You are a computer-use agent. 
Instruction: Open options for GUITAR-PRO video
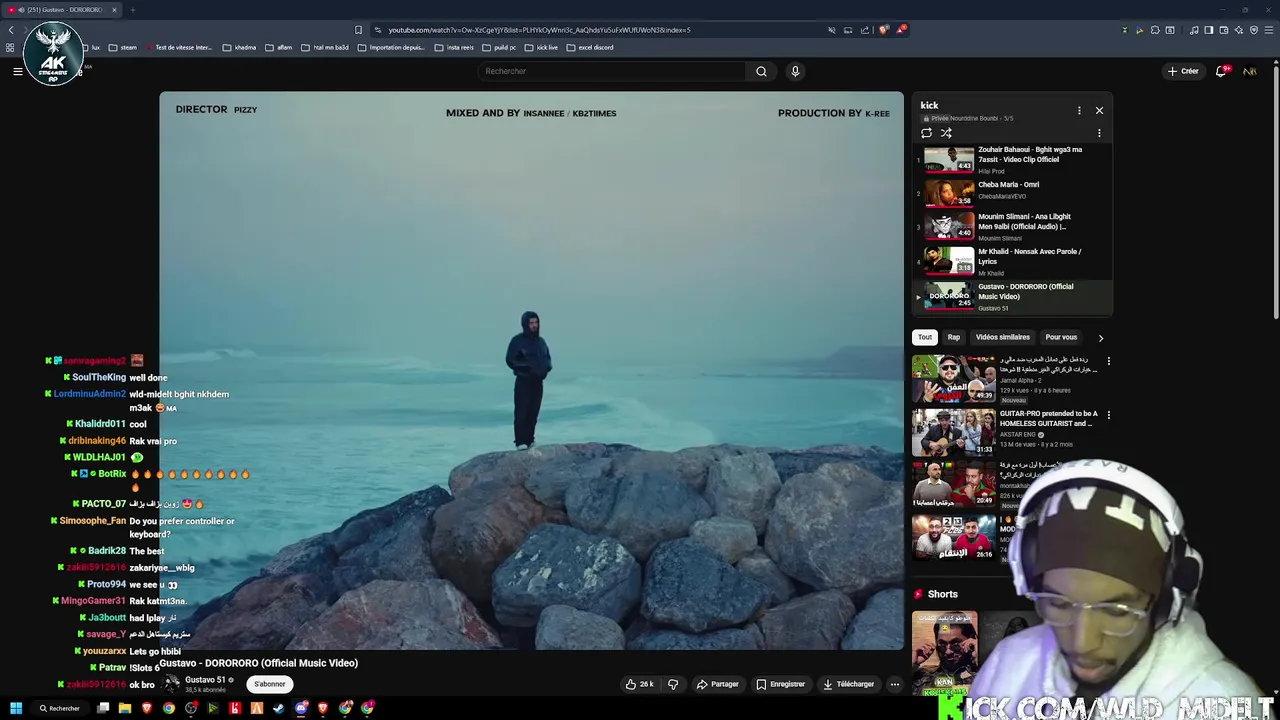(x=1108, y=415)
